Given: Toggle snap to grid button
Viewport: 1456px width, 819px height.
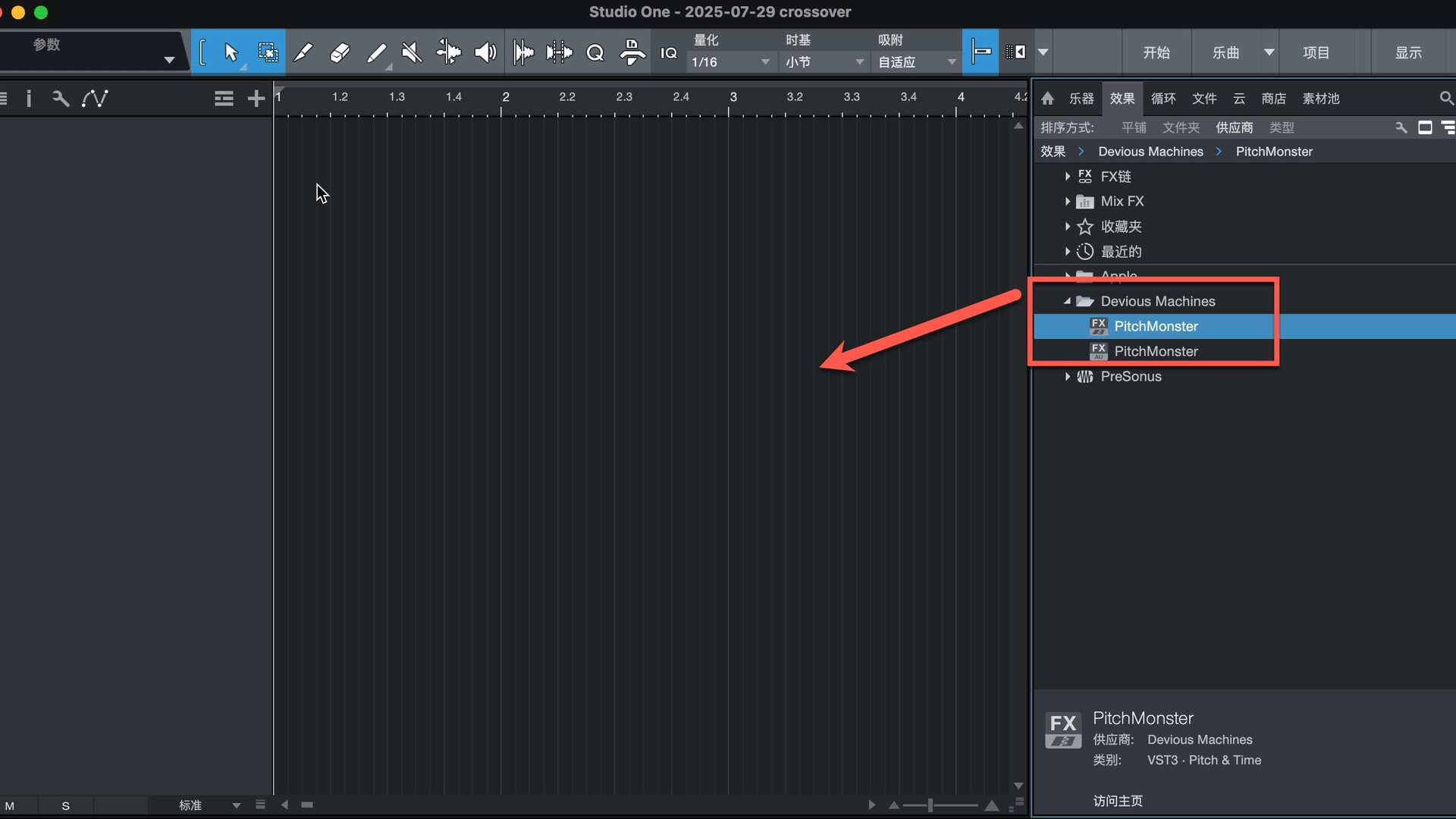Looking at the screenshot, I should tap(981, 52).
